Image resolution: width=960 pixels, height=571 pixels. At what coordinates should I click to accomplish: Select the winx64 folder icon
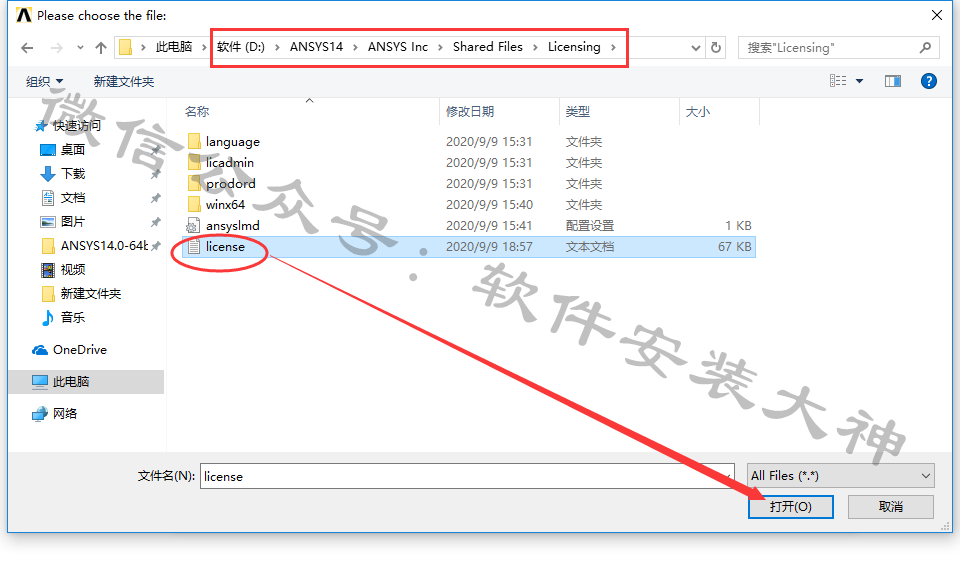pyautogui.click(x=194, y=204)
